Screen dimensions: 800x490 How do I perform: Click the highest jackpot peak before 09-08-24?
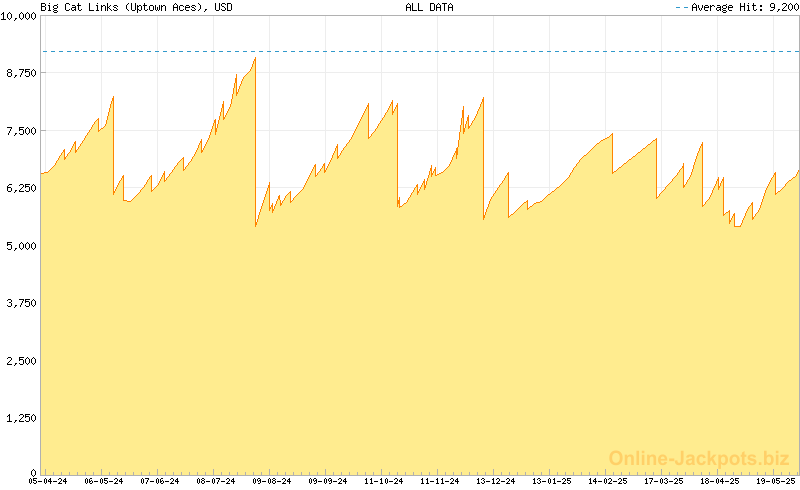coord(255,58)
